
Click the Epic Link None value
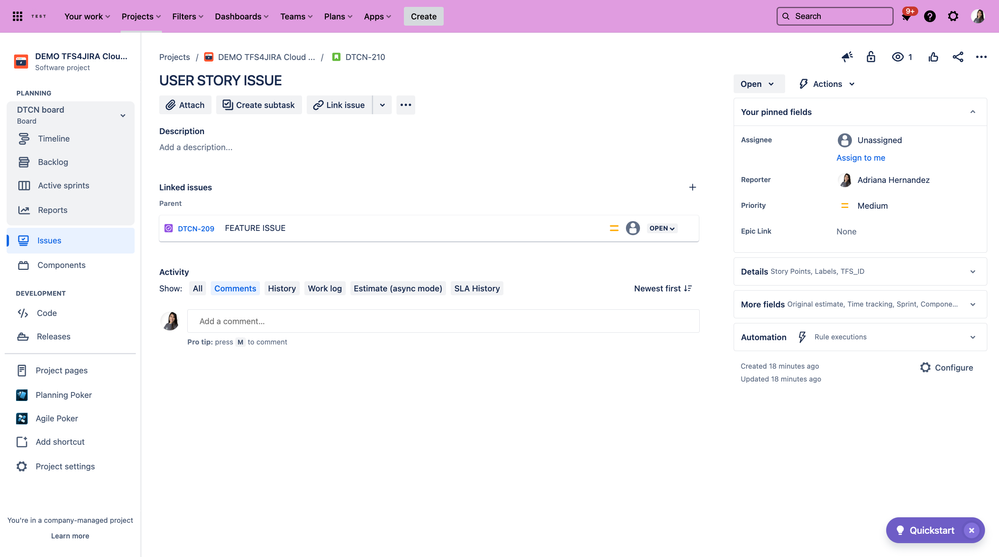846,232
